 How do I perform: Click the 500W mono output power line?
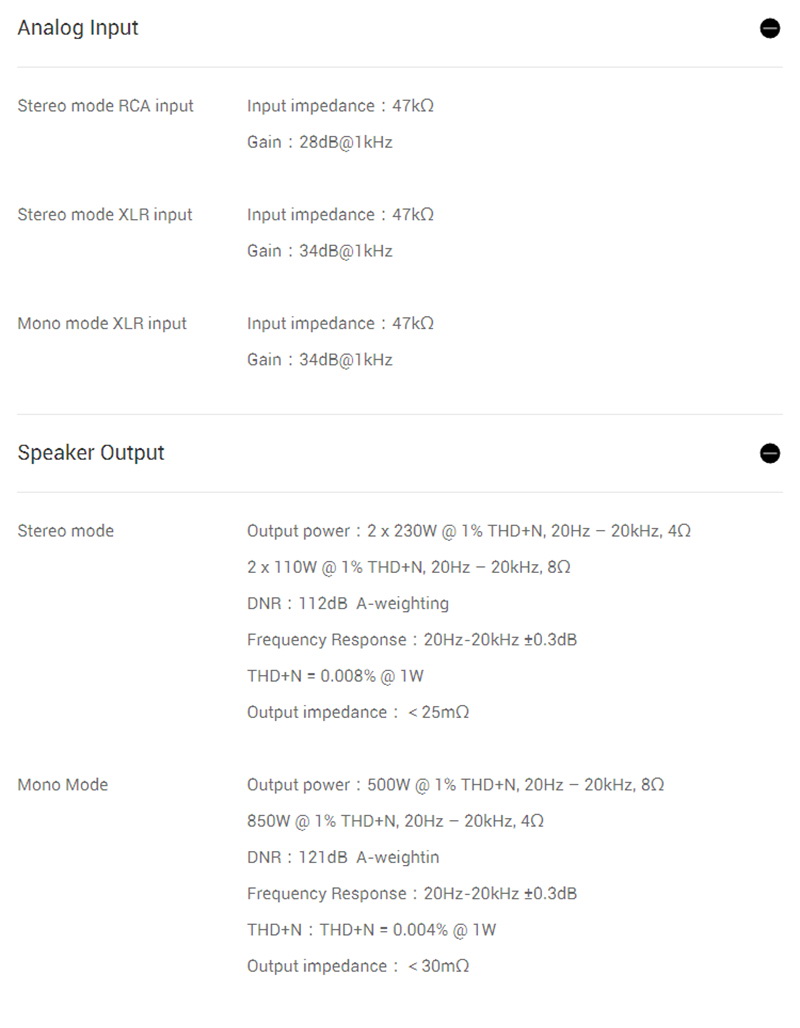[x=455, y=785]
